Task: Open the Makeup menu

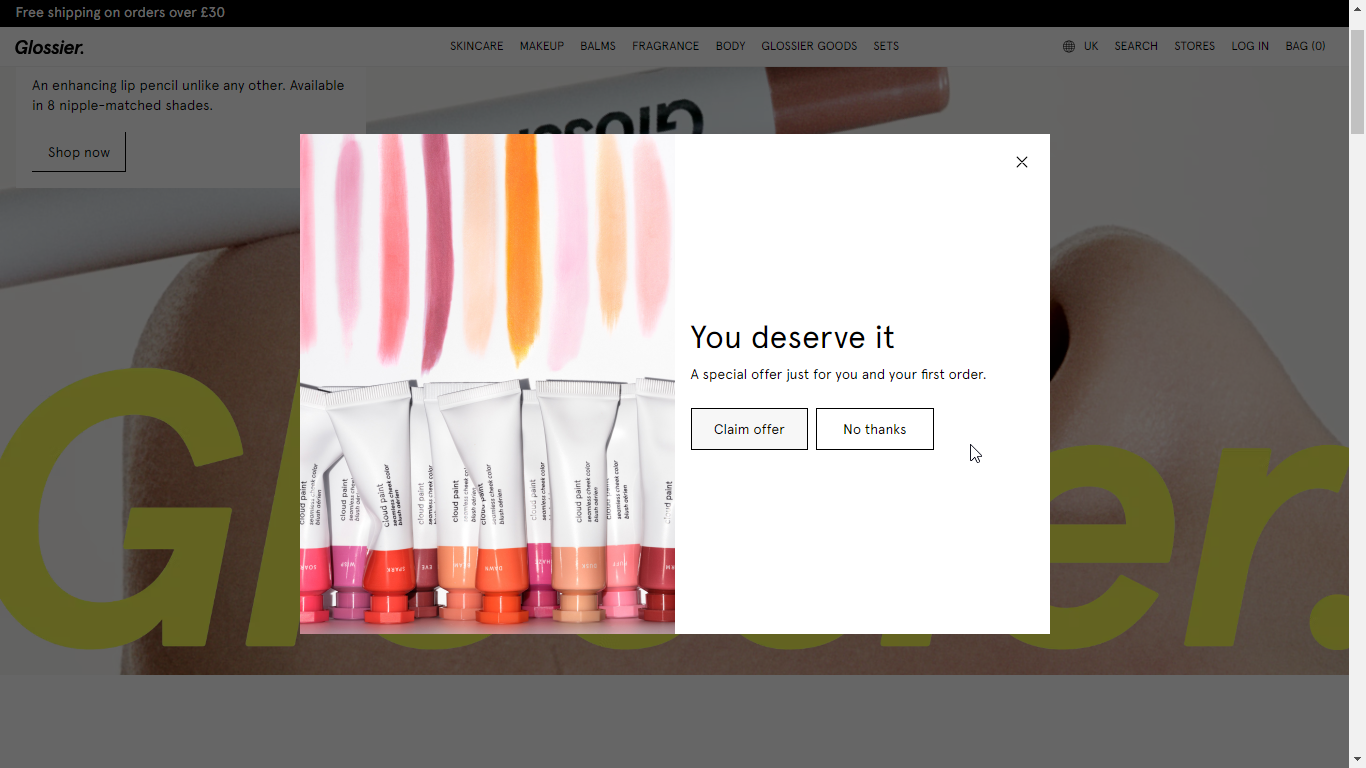Action: click(542, 46)
